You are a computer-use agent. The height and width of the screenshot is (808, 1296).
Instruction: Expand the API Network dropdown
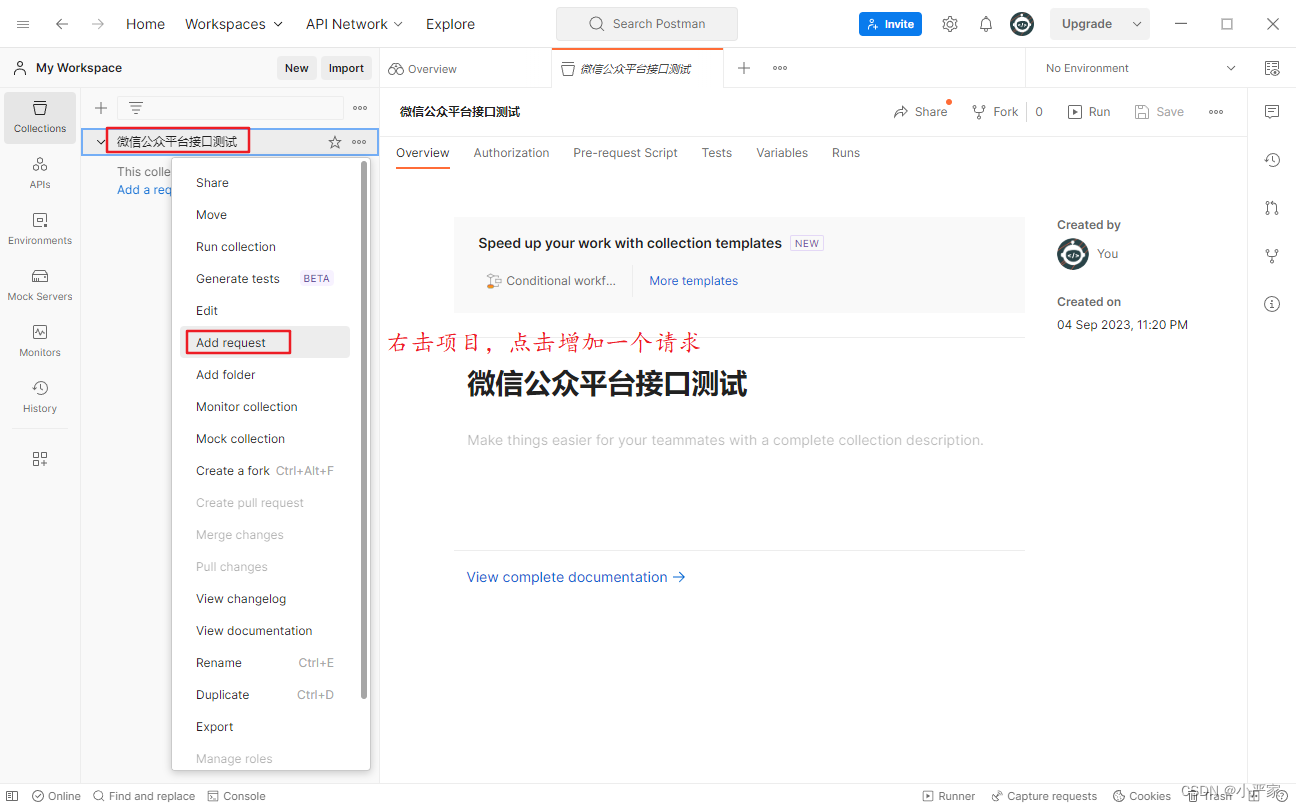pyautogui.click(x=354, y=24)
